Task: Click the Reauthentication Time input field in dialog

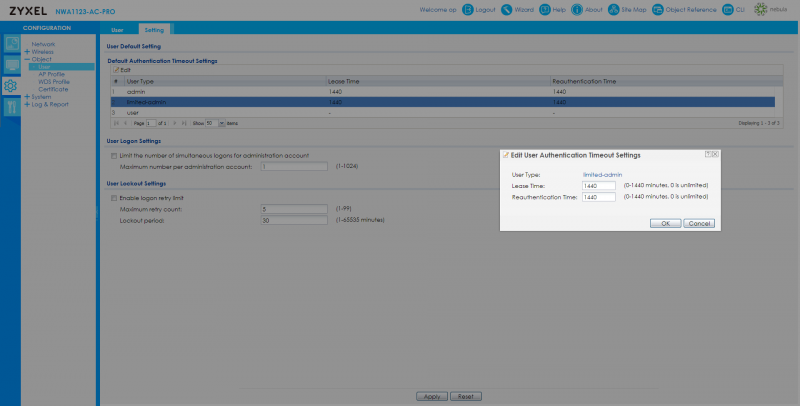Action: pyautogui.click(x=598, y=197)
